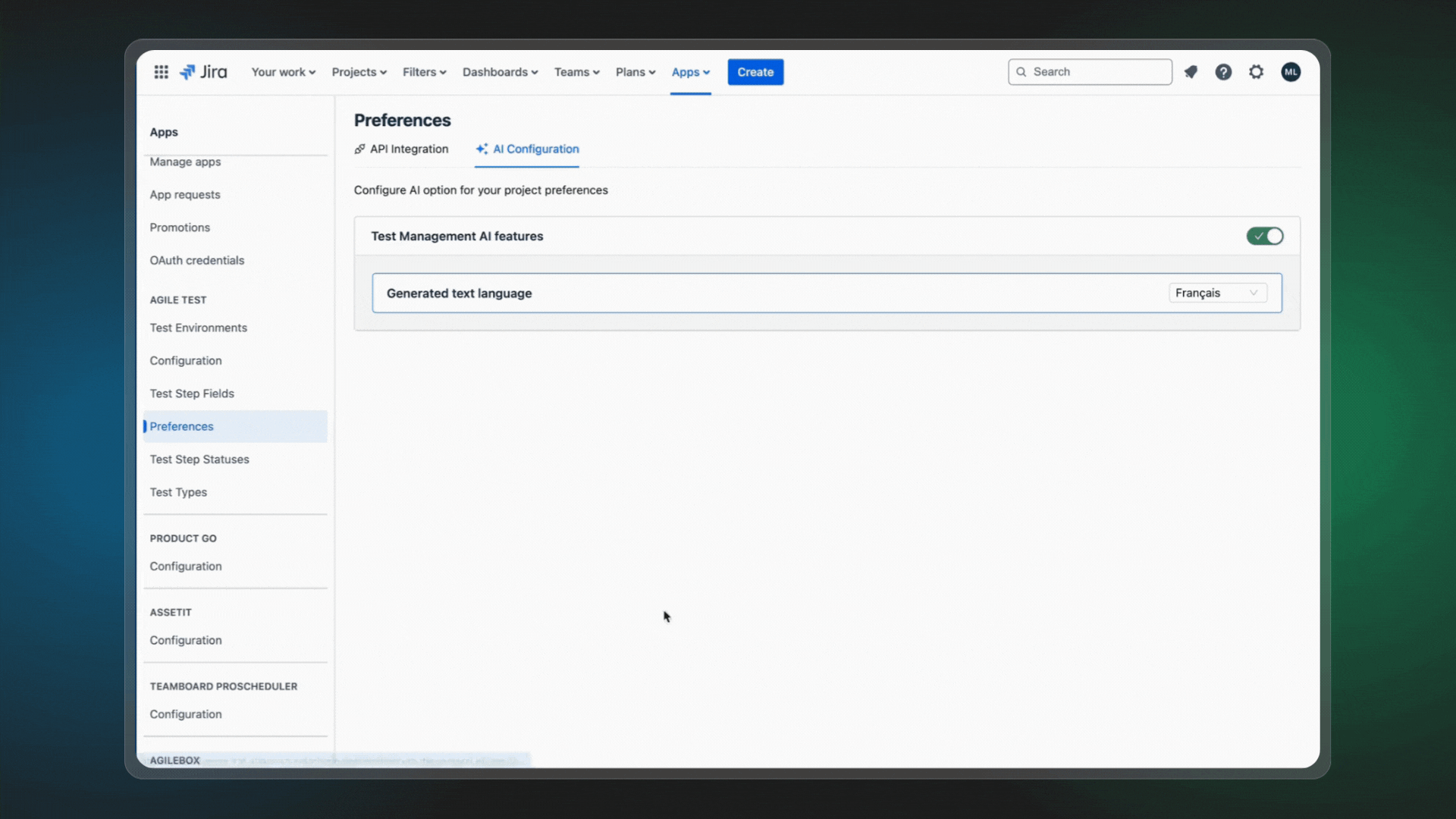1456x819 pixels.
Task: Select Test Step Statuses in sidebar
Action: (x=199, y=459)
